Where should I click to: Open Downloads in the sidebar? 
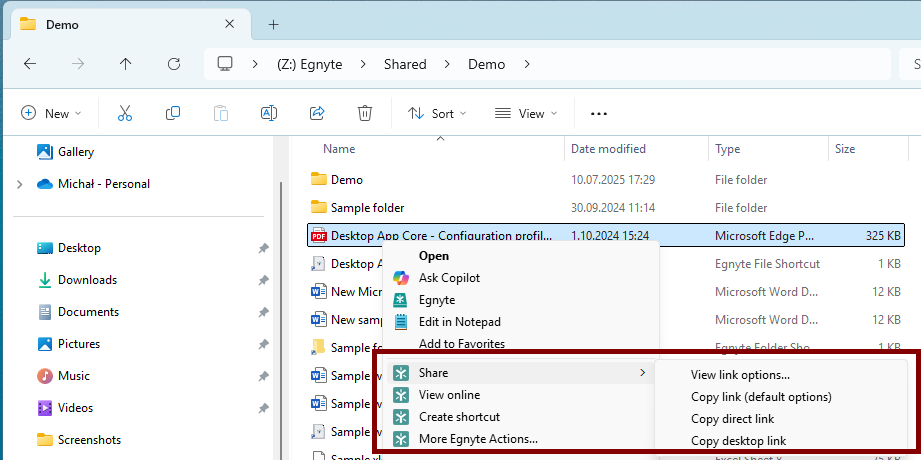tap(87, 280)
